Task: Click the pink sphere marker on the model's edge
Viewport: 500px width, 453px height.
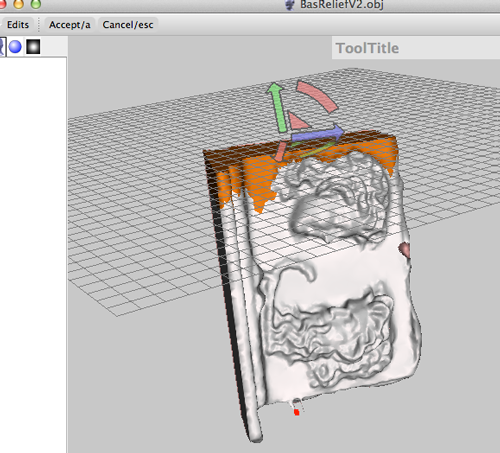Action: [404, 250]
